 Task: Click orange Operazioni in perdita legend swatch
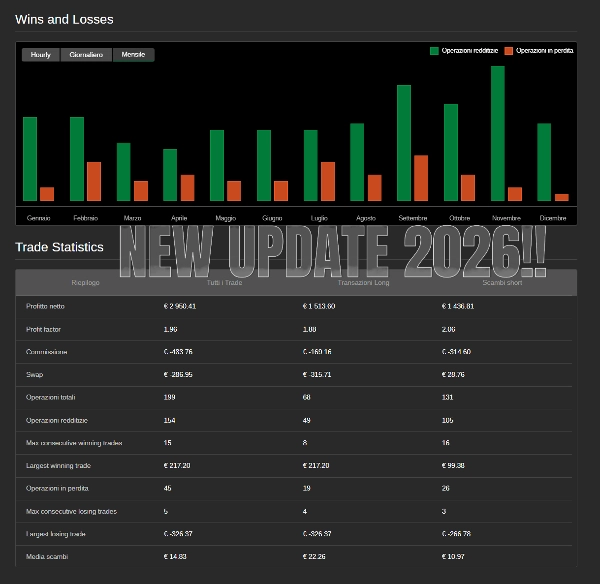pyautogui.click(x=508, y=50)
